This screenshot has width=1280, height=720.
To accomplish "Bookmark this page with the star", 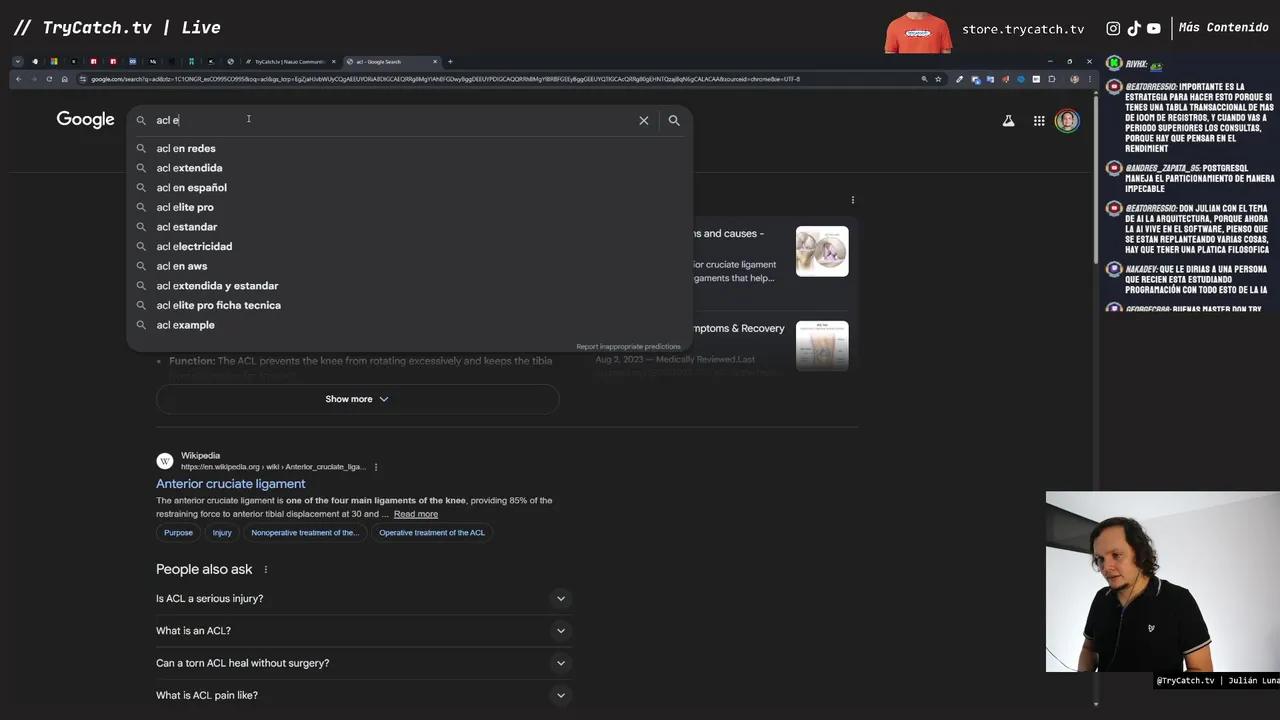I will click(938, 79).
